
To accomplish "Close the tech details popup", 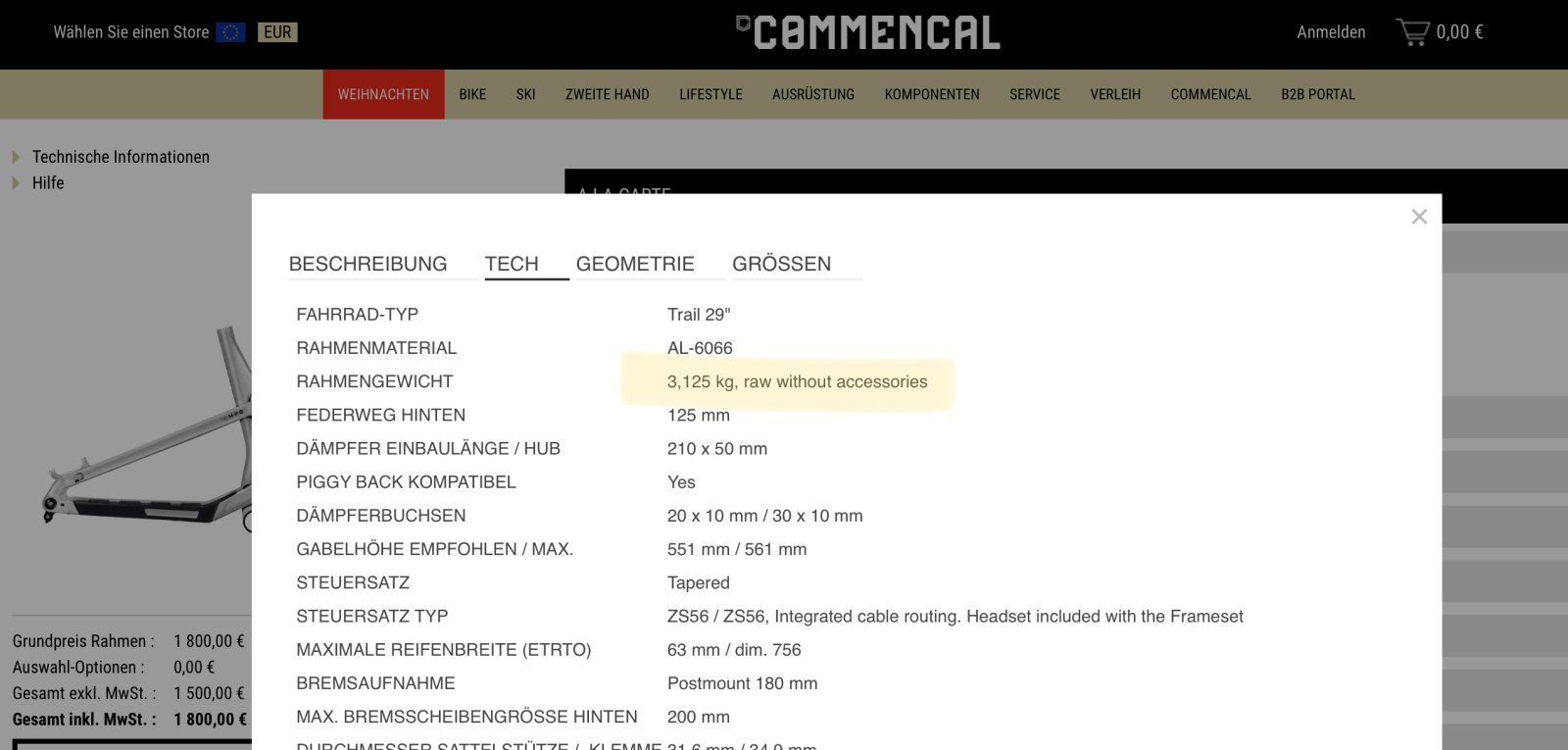I will [1418, 217].
